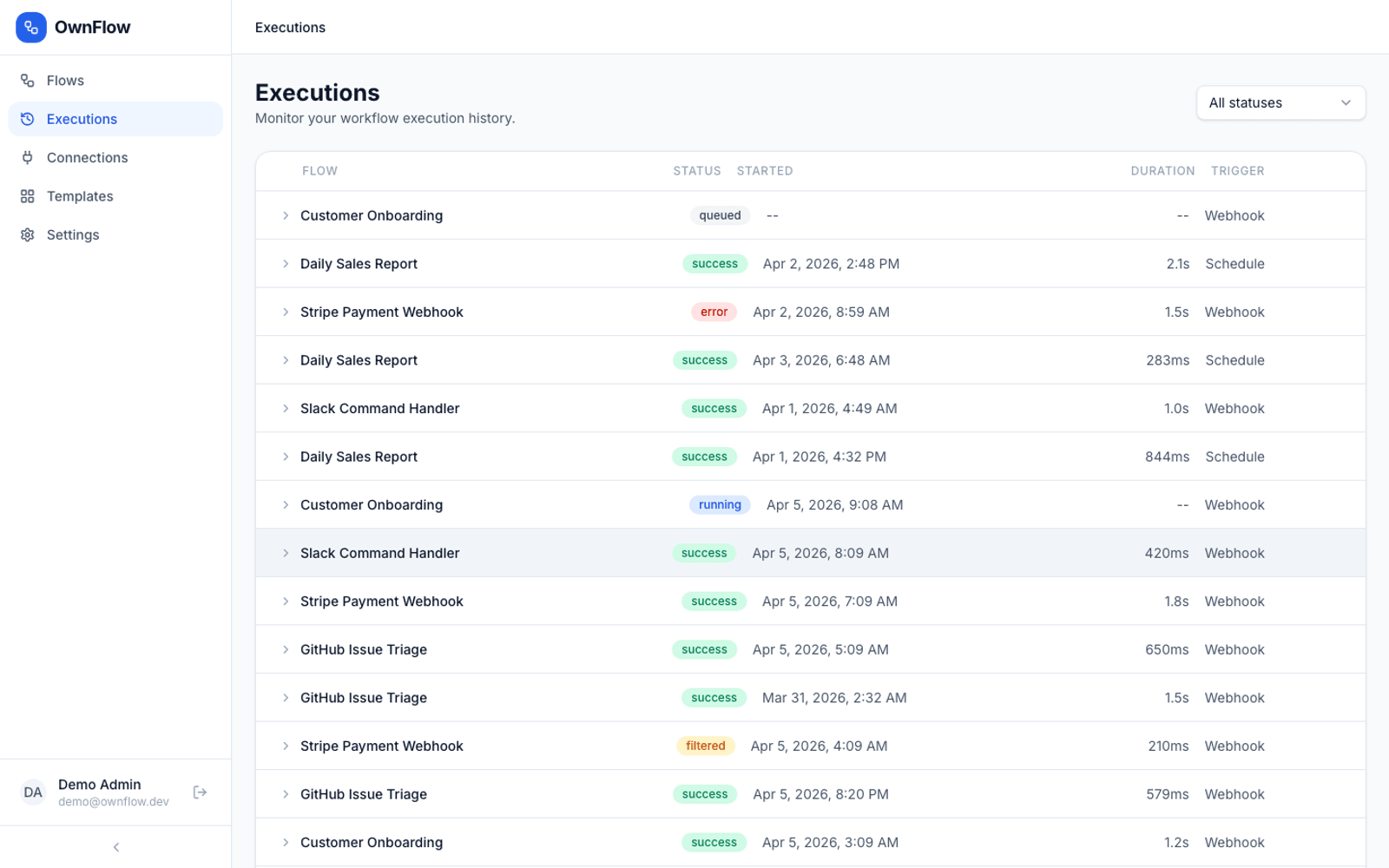
Task: Click the 844ms duration value
Action: pyautogui.click(x=1167, y=457)
